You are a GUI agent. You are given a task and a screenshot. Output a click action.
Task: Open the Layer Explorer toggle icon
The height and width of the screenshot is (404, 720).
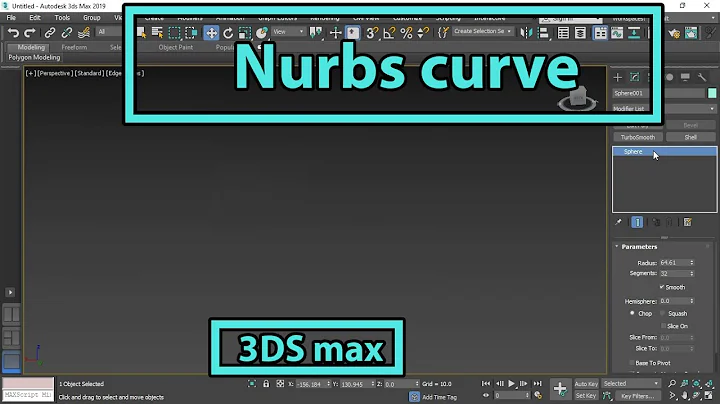tap(580, 33)
